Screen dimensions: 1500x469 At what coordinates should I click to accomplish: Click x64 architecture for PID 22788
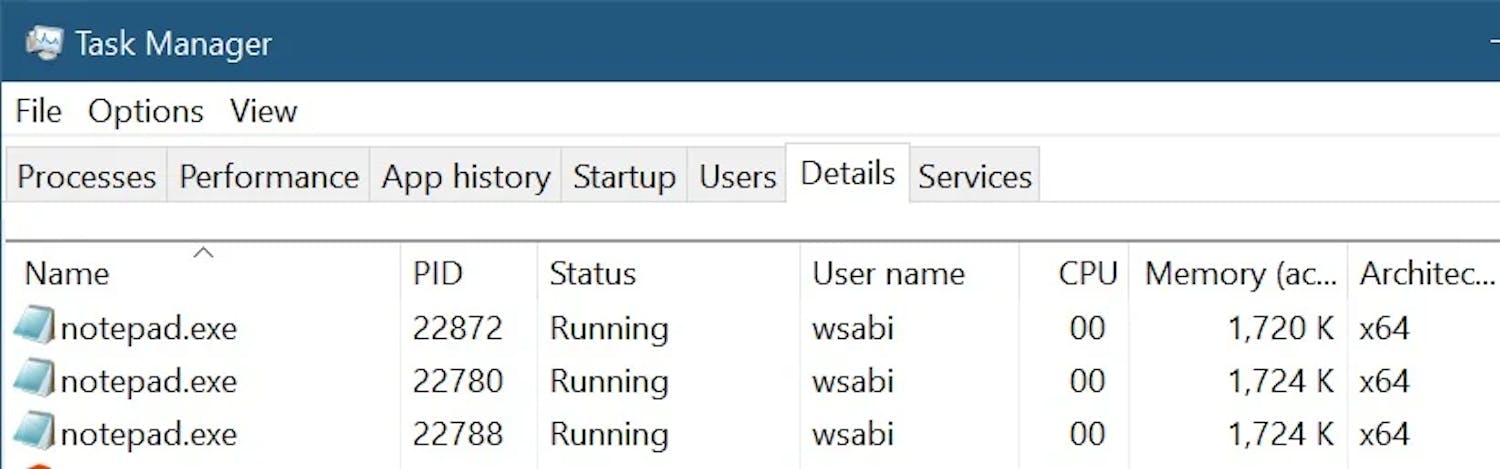[x=1385, y=434]
